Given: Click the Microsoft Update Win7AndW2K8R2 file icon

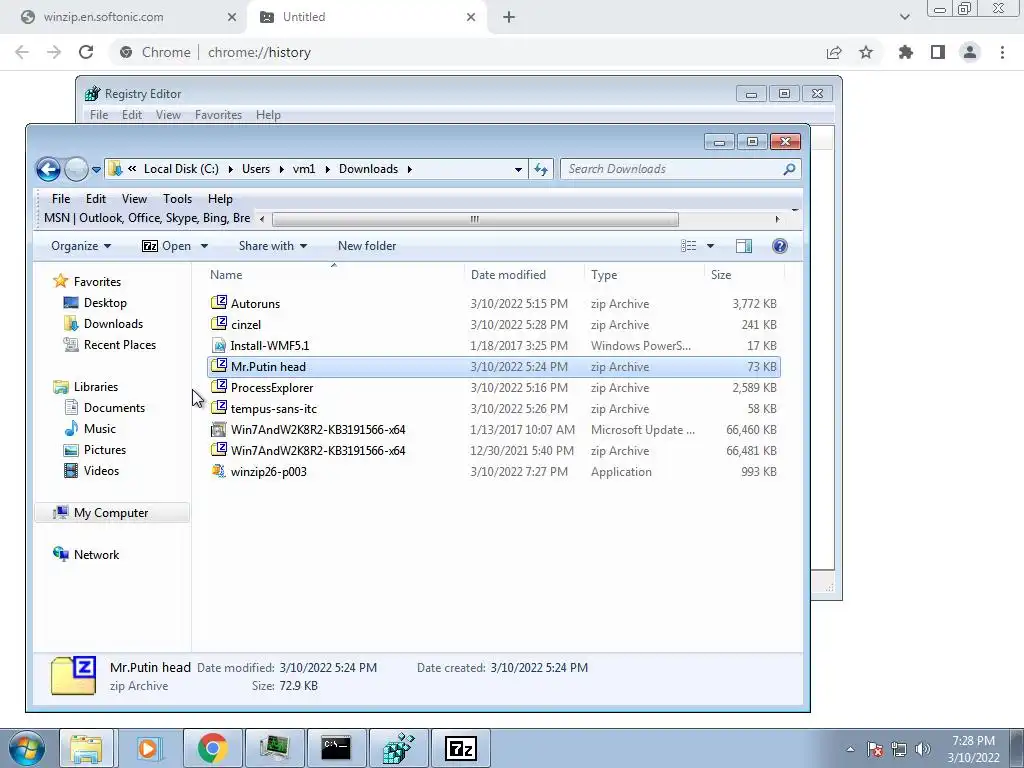Looking at the screenshot, I should pos(219,430).
